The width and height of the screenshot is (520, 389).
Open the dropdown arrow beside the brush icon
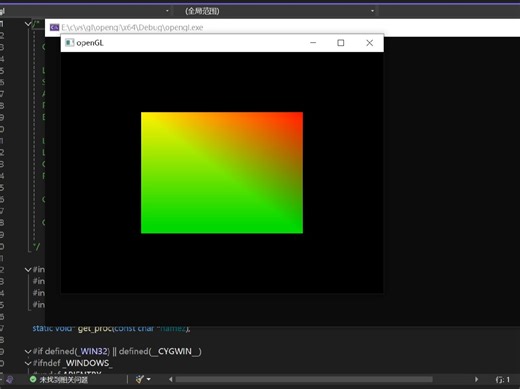(149, 379)
